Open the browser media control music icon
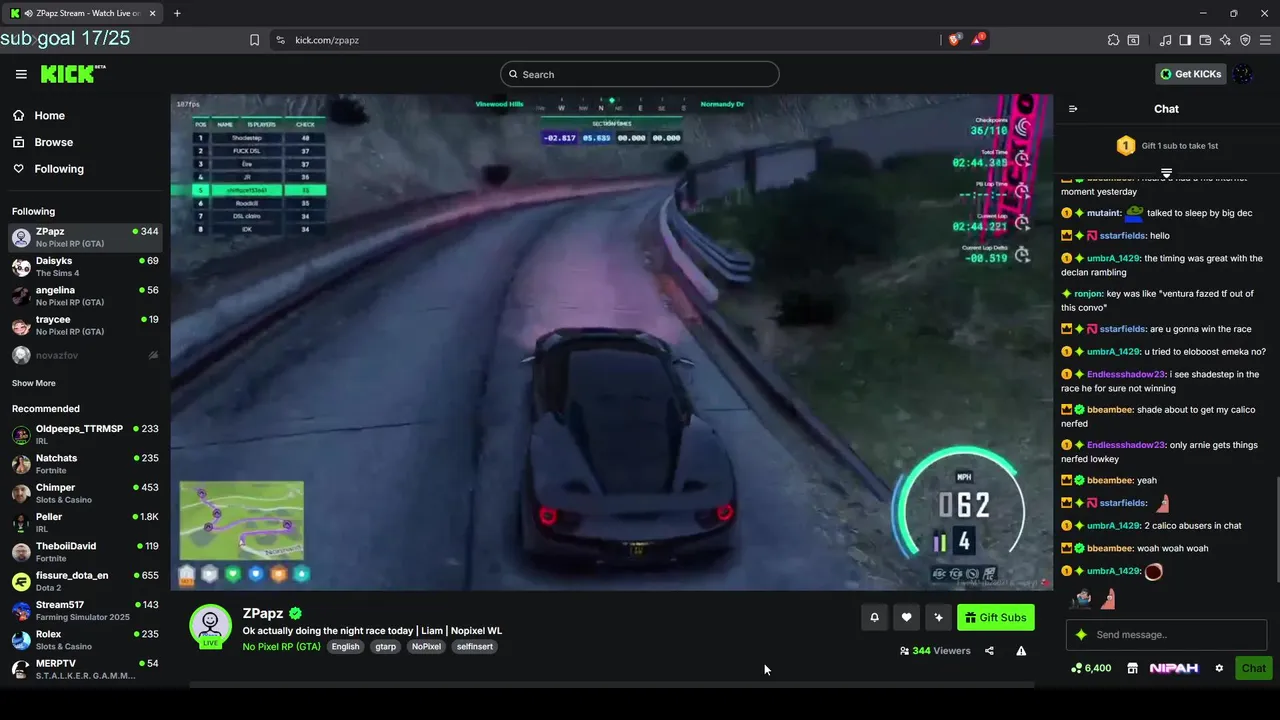 click(x=1165, y=40)
